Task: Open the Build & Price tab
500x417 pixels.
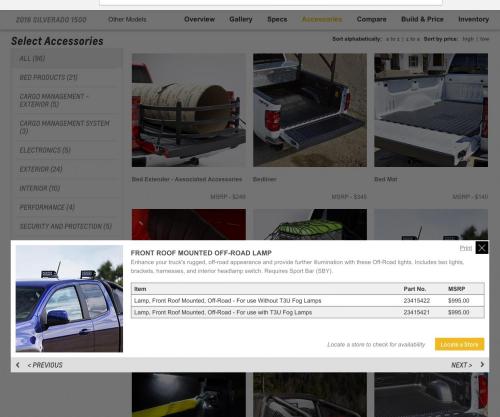Action: 422,19
